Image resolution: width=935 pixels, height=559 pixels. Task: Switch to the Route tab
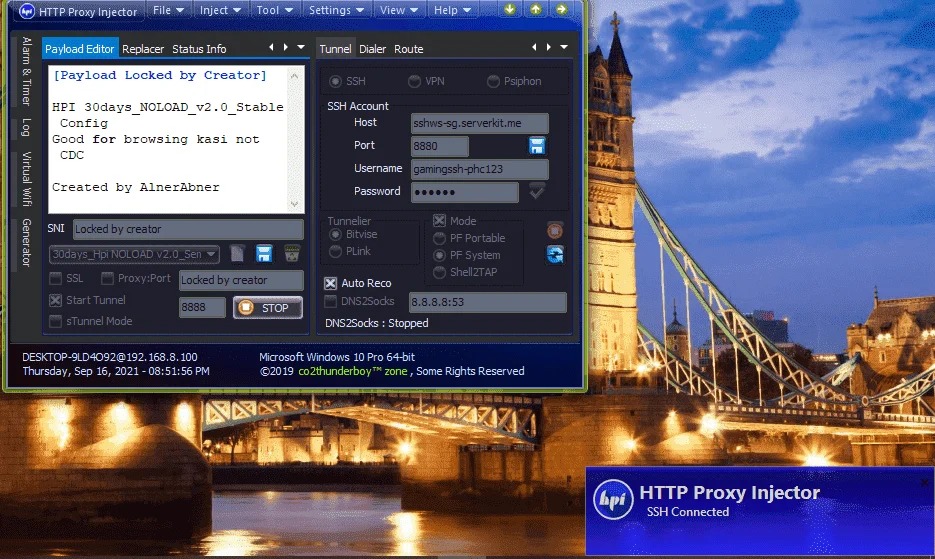point(408,49)
